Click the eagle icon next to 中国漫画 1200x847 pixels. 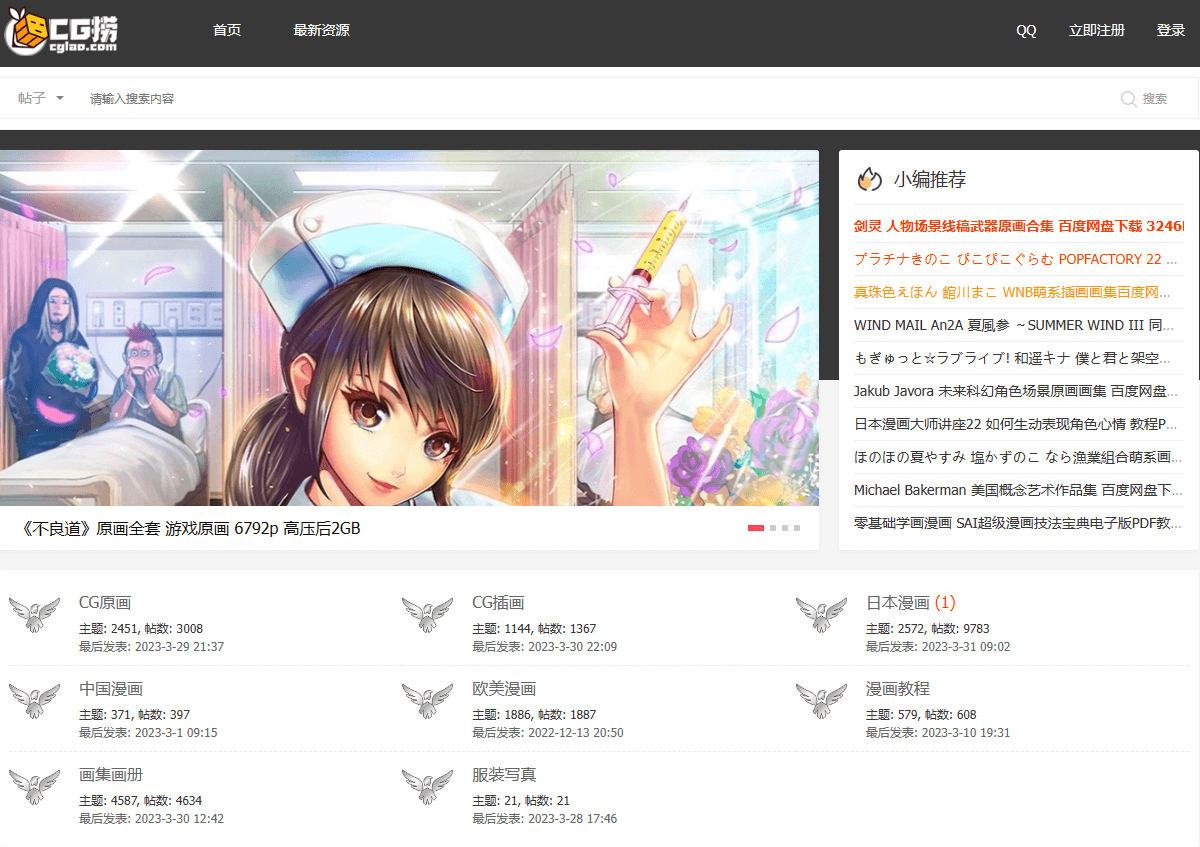pyautogui.click(x=34, y=700)
